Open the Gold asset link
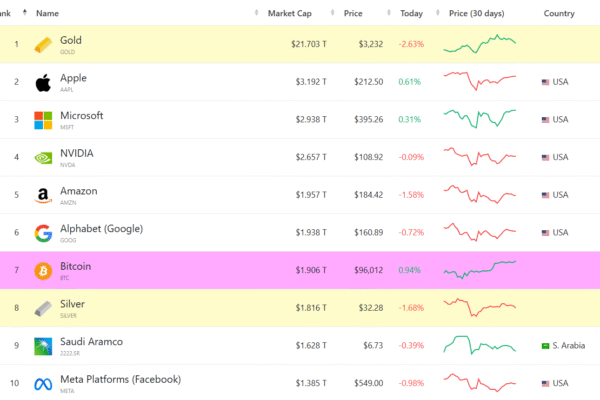 click(x=71, y=40)
